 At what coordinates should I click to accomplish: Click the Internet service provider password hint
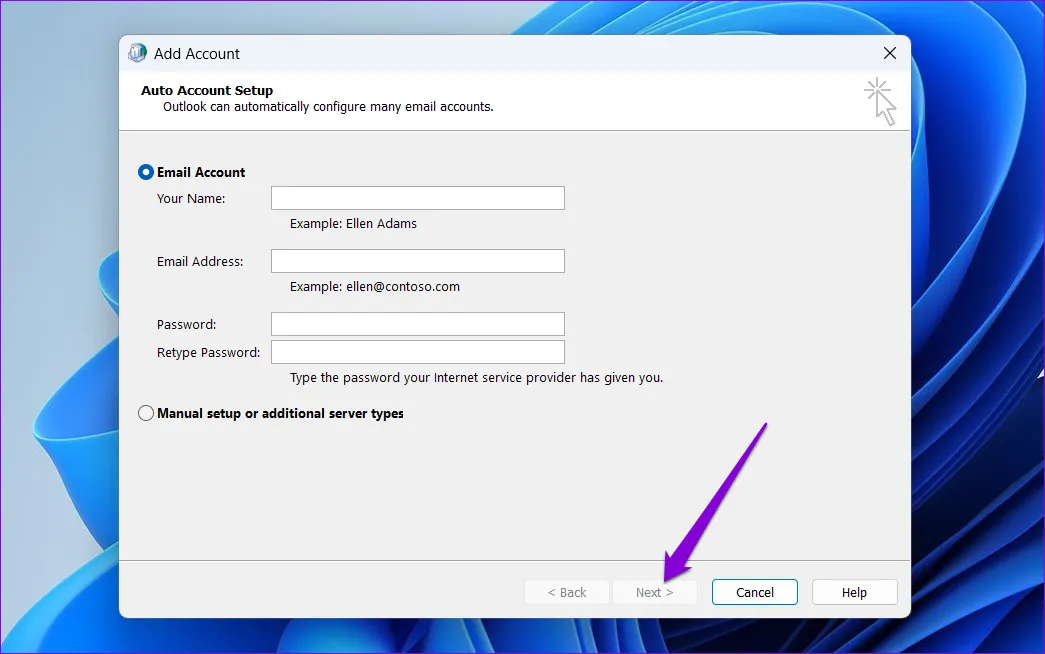pyautogui.click(x=476, y=378)
